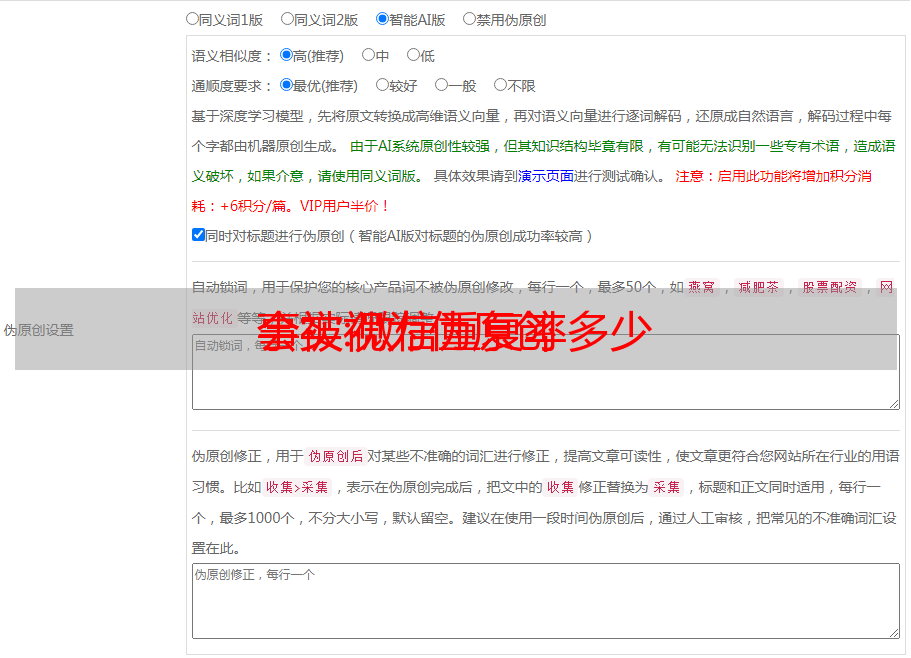Viewport: 911px width, 658px height.
Task: Select the 同义词1版 radio option
Action: tap(193, 19)
